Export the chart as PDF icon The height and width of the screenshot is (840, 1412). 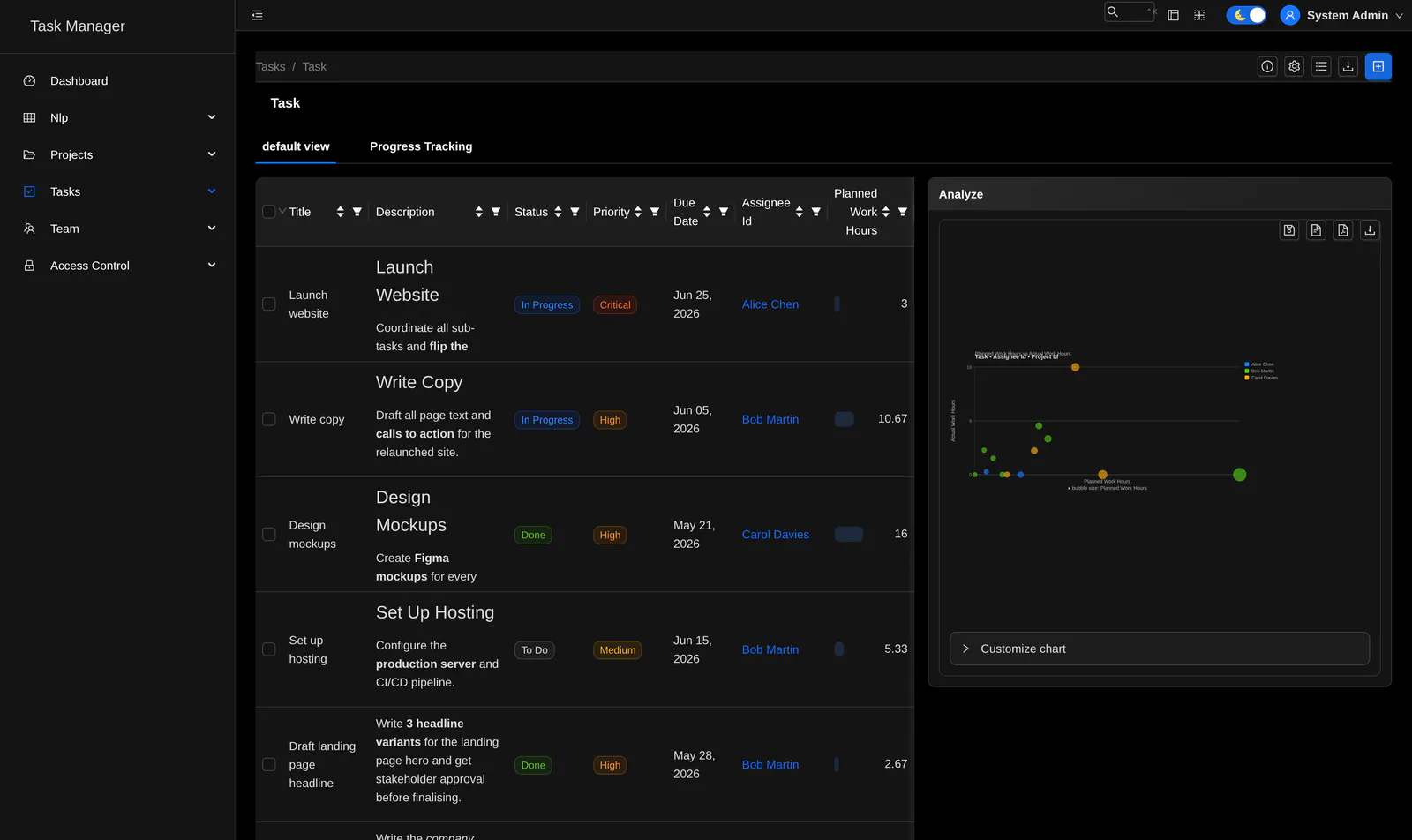pyautogui.click(x=1343, y=230)
